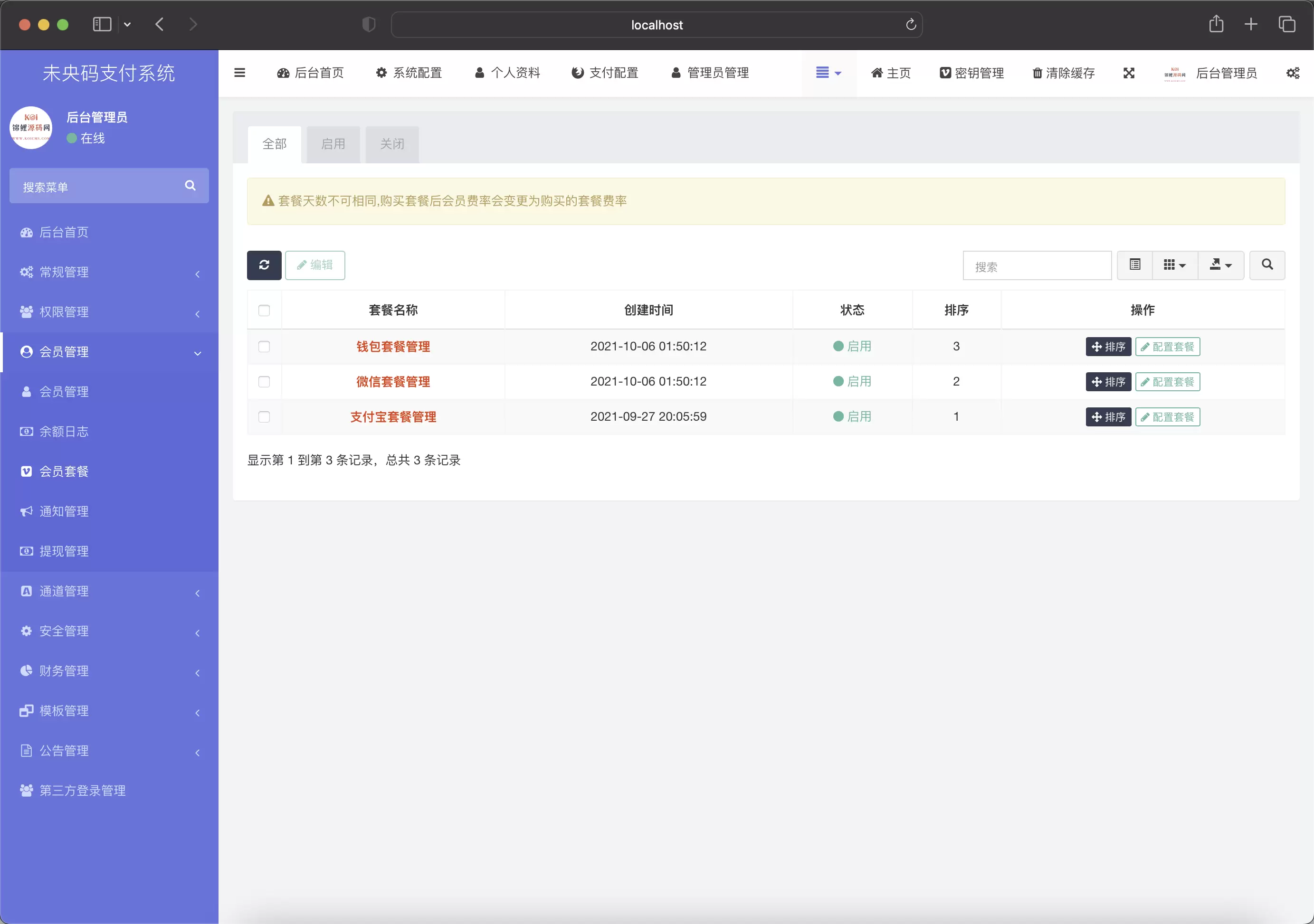
Task: Open 后台首页 in the top navbar
Action: point(310,73)
